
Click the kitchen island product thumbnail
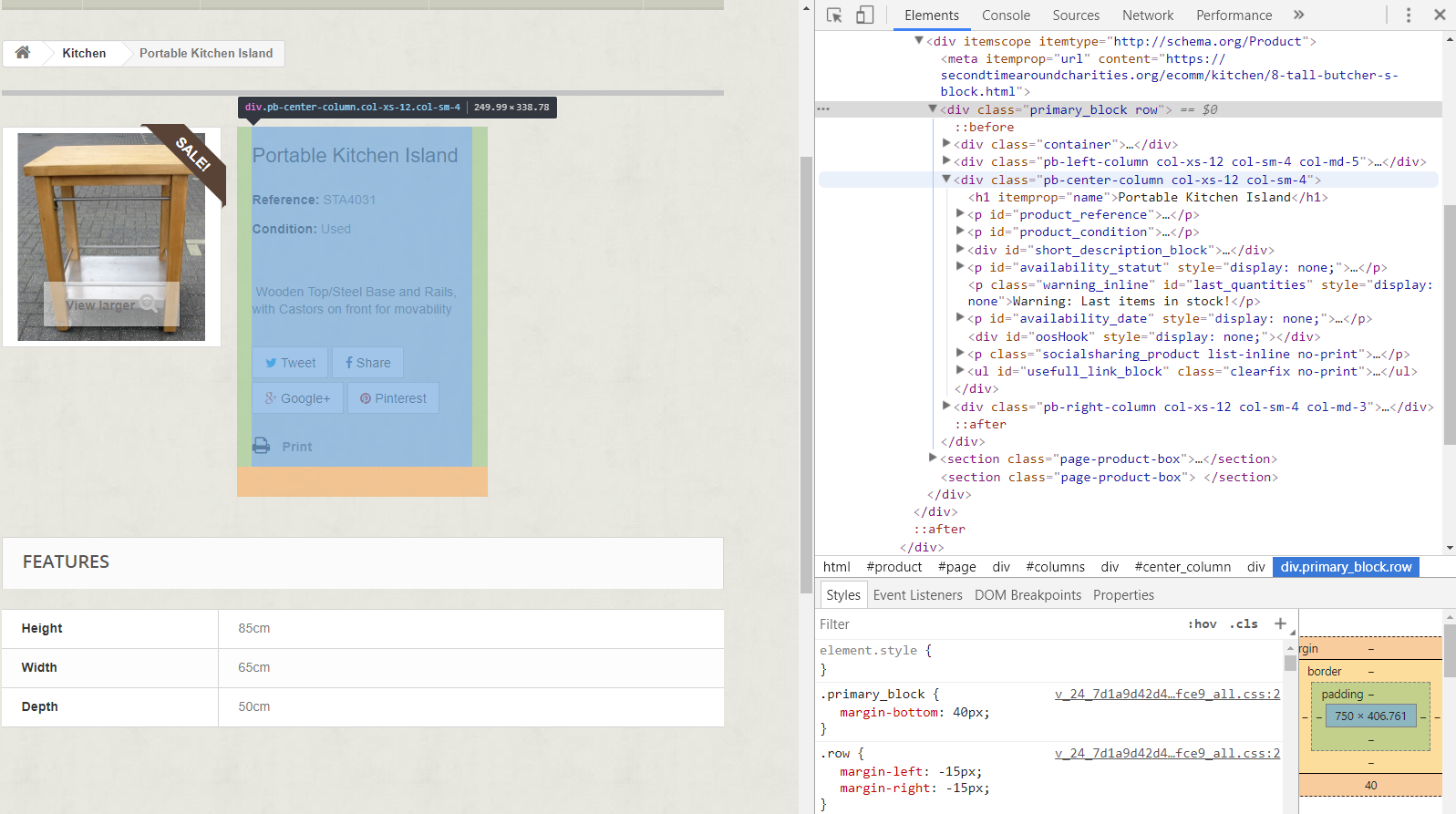(111, 237)
